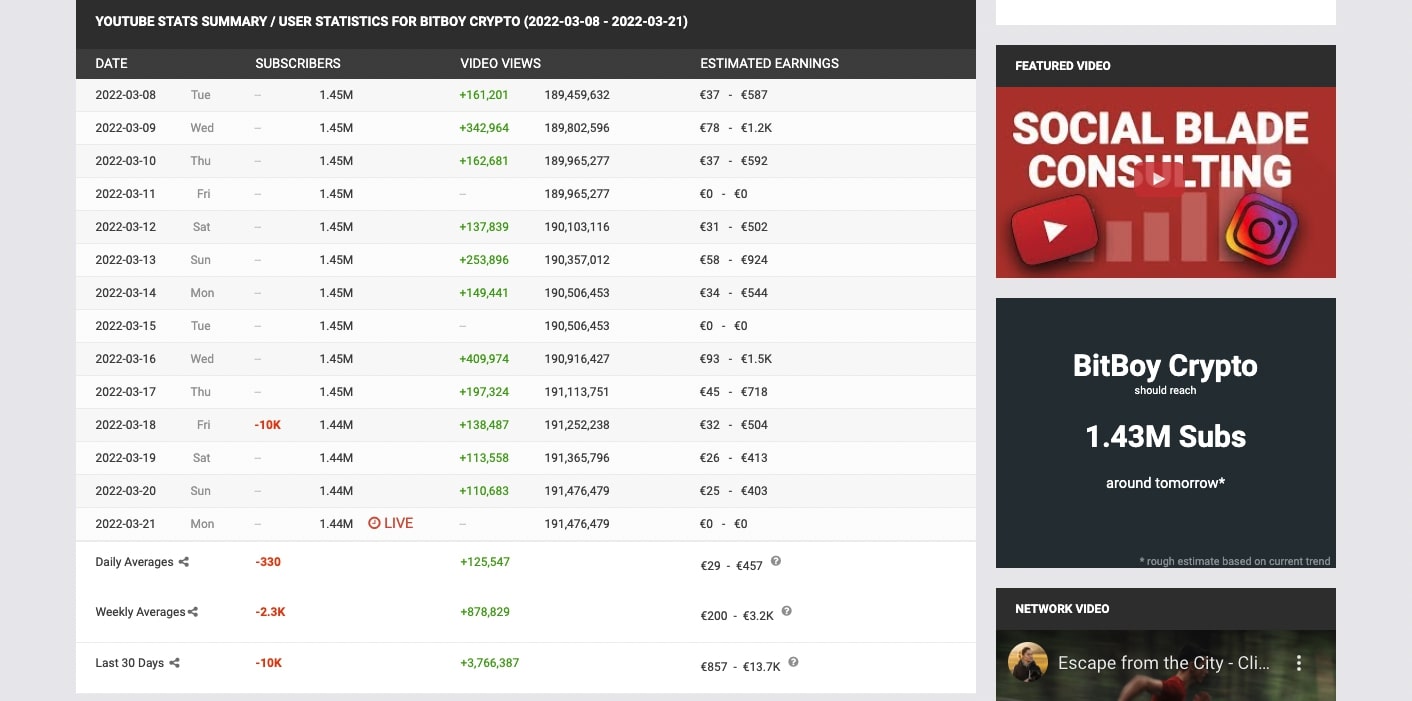The height and width of the screenshot is (701, 1412).
Task: Play the Social Blade Consulting featured video
Action: [x=1157, y=178]
